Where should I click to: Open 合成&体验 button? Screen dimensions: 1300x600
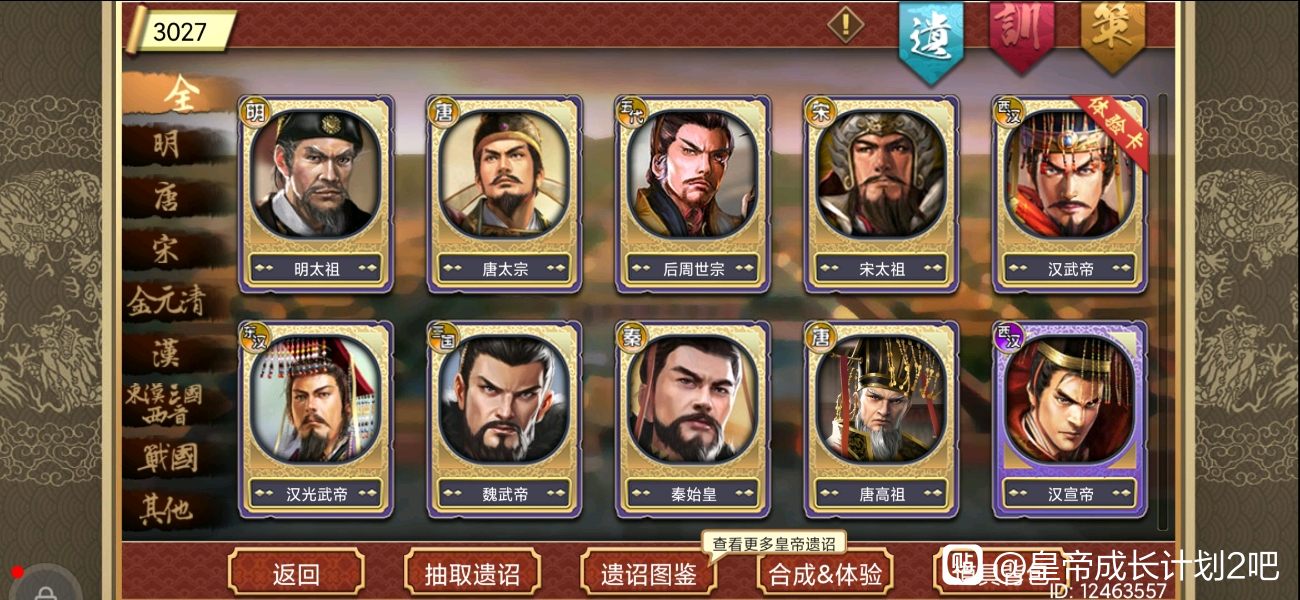(825, 574)
